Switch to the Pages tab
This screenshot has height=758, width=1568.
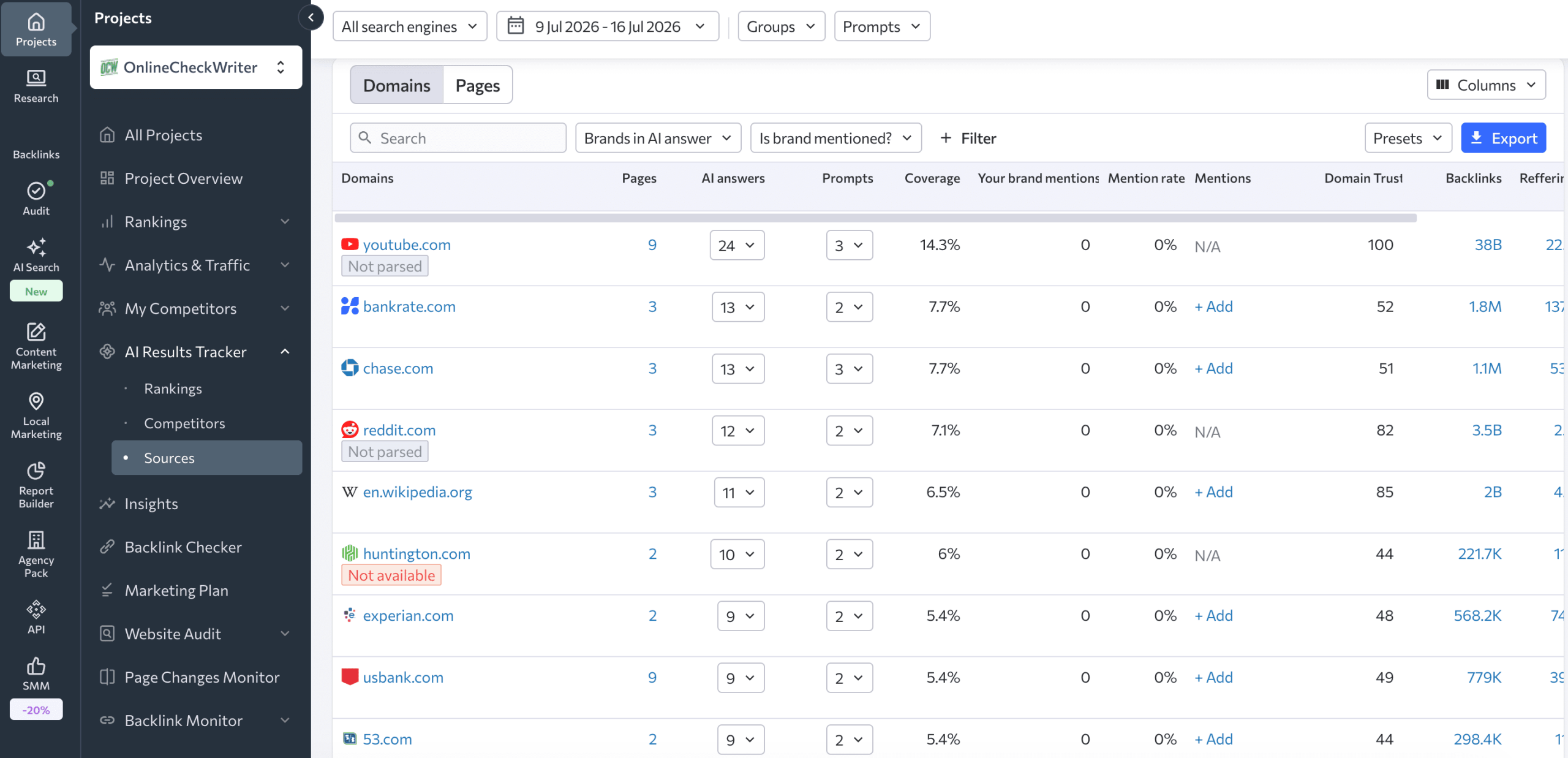478,85
